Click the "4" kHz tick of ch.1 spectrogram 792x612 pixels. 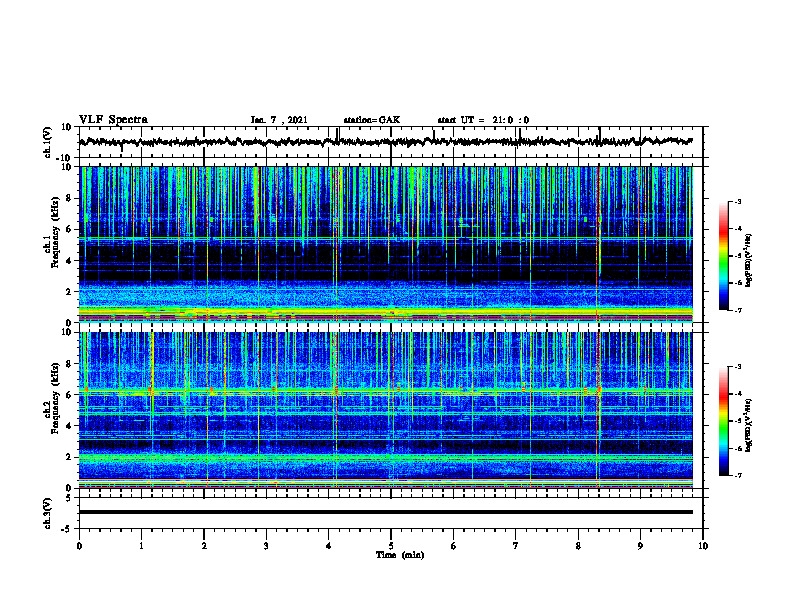[69, 261]
